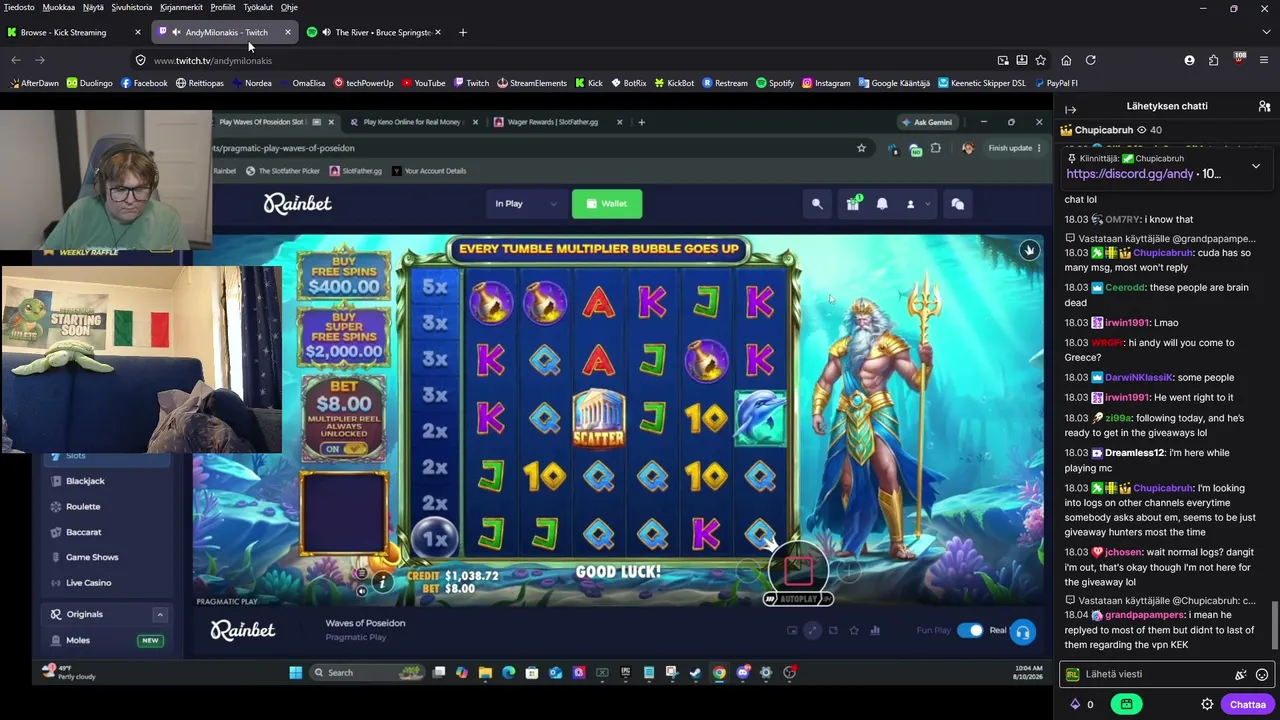Bookmark the Twitch page with the star

coord(1040,60)
